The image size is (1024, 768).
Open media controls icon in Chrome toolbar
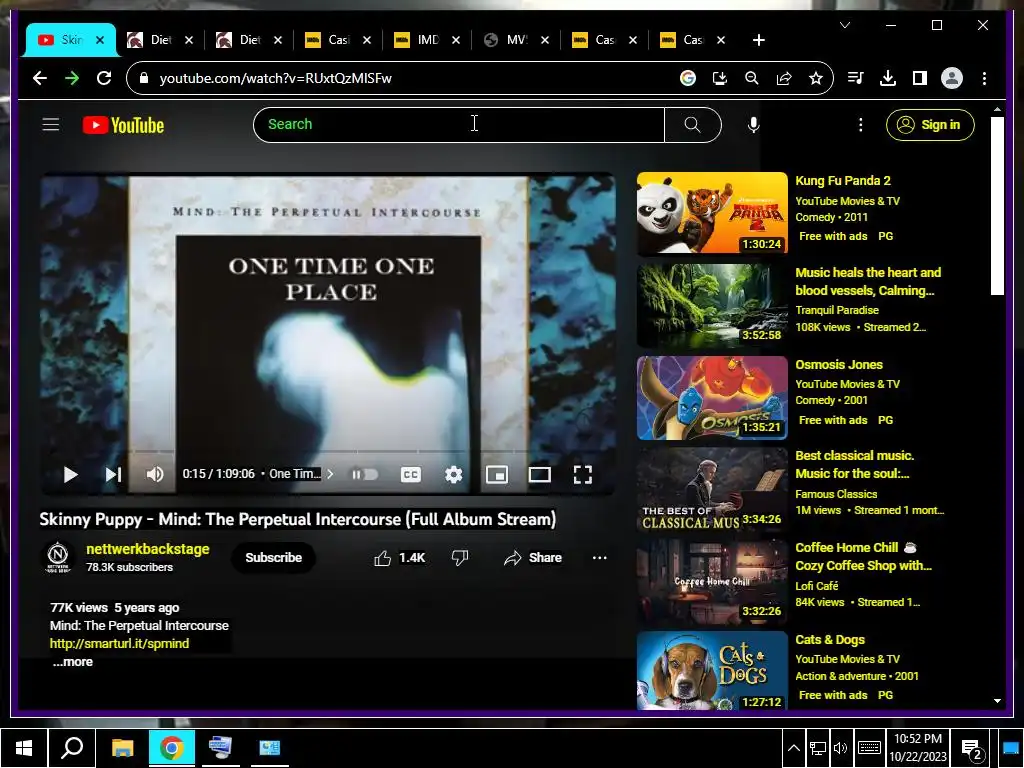856,78
